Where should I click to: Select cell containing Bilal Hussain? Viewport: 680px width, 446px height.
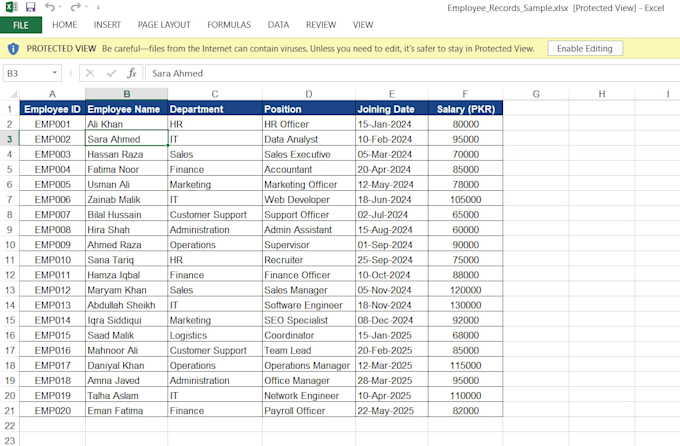click(127, 215)
